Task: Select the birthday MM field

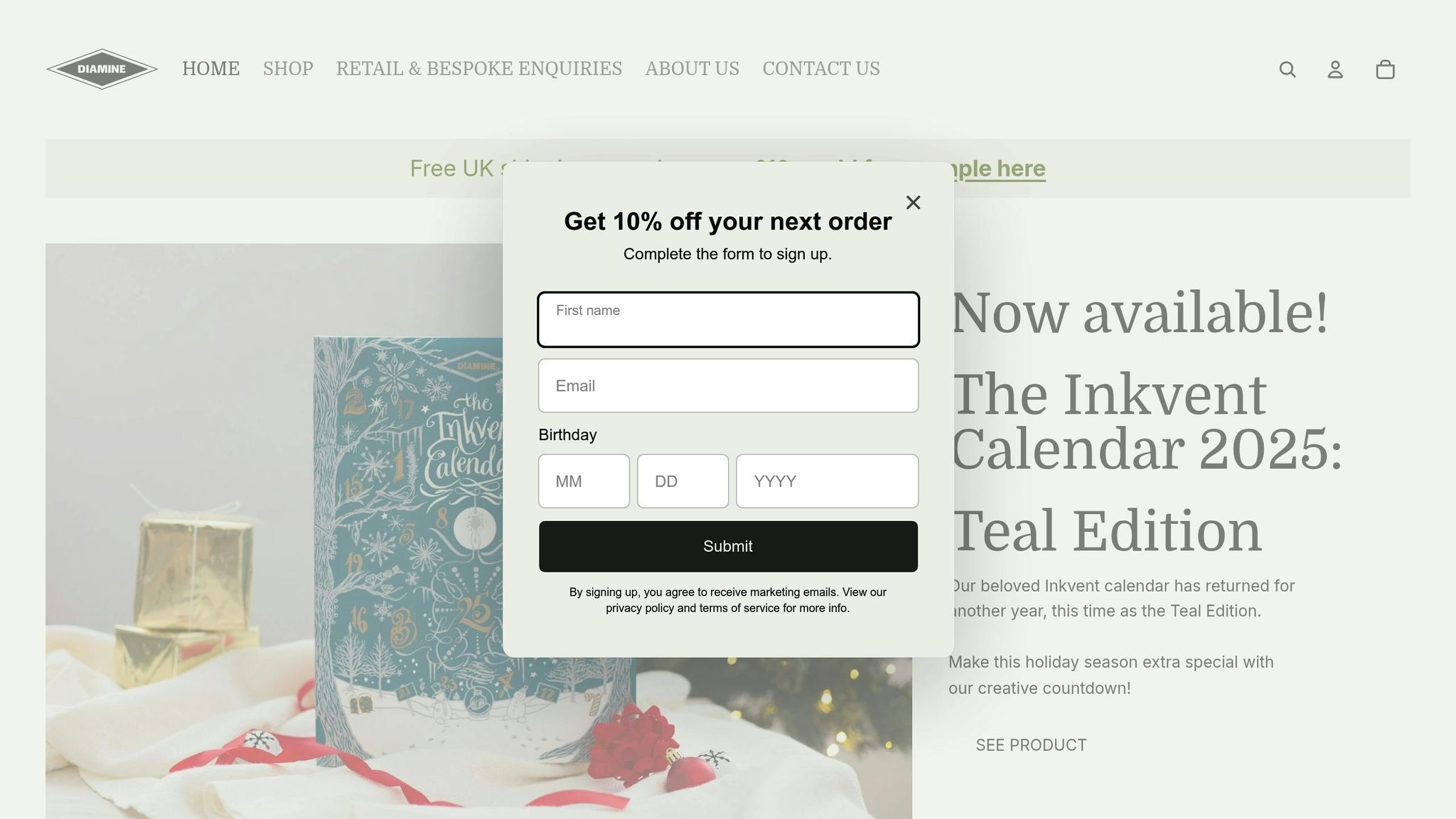Action: [x=584, y=481]
